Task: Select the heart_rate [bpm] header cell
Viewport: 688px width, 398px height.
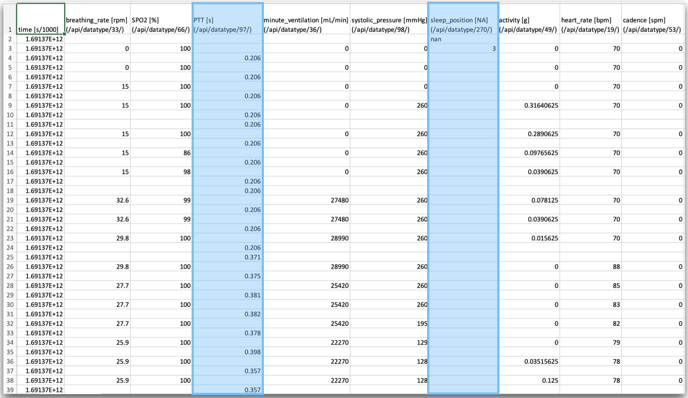Action: [x=591, y=19]
